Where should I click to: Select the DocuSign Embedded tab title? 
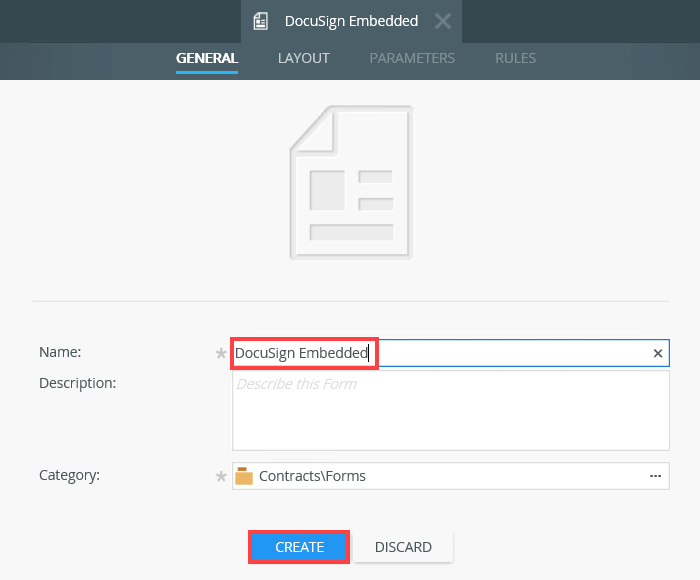351,21
